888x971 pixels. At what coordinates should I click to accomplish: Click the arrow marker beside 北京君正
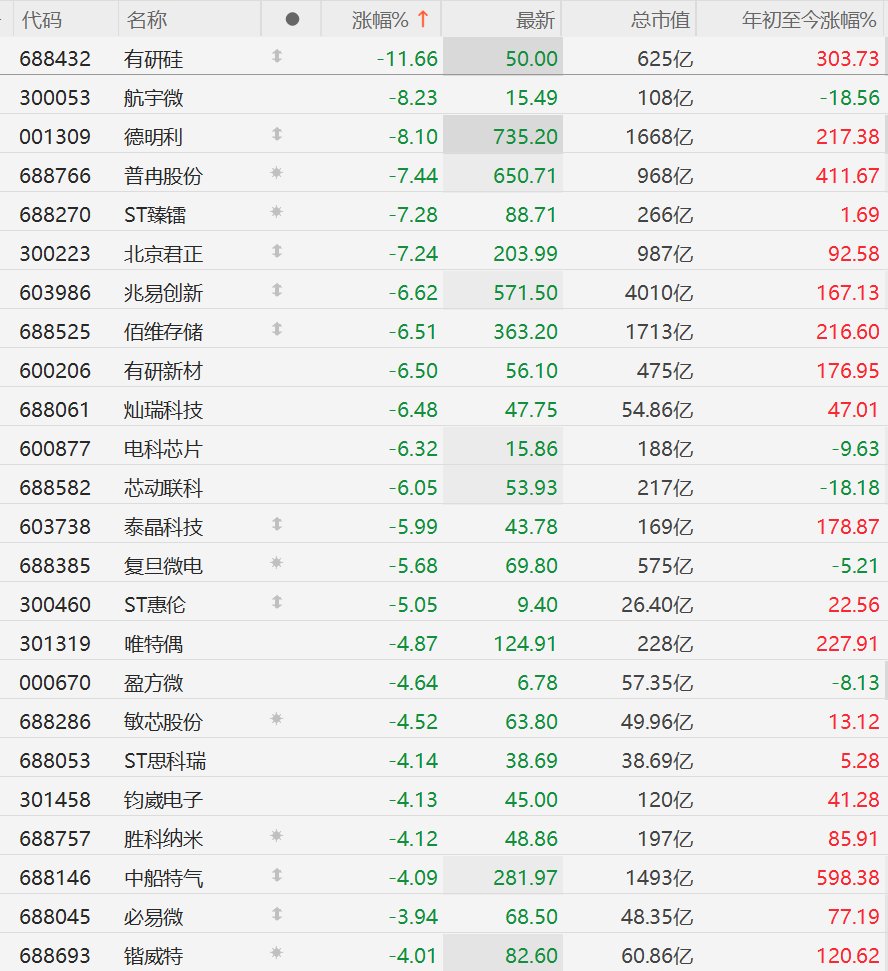click(277, 251)
